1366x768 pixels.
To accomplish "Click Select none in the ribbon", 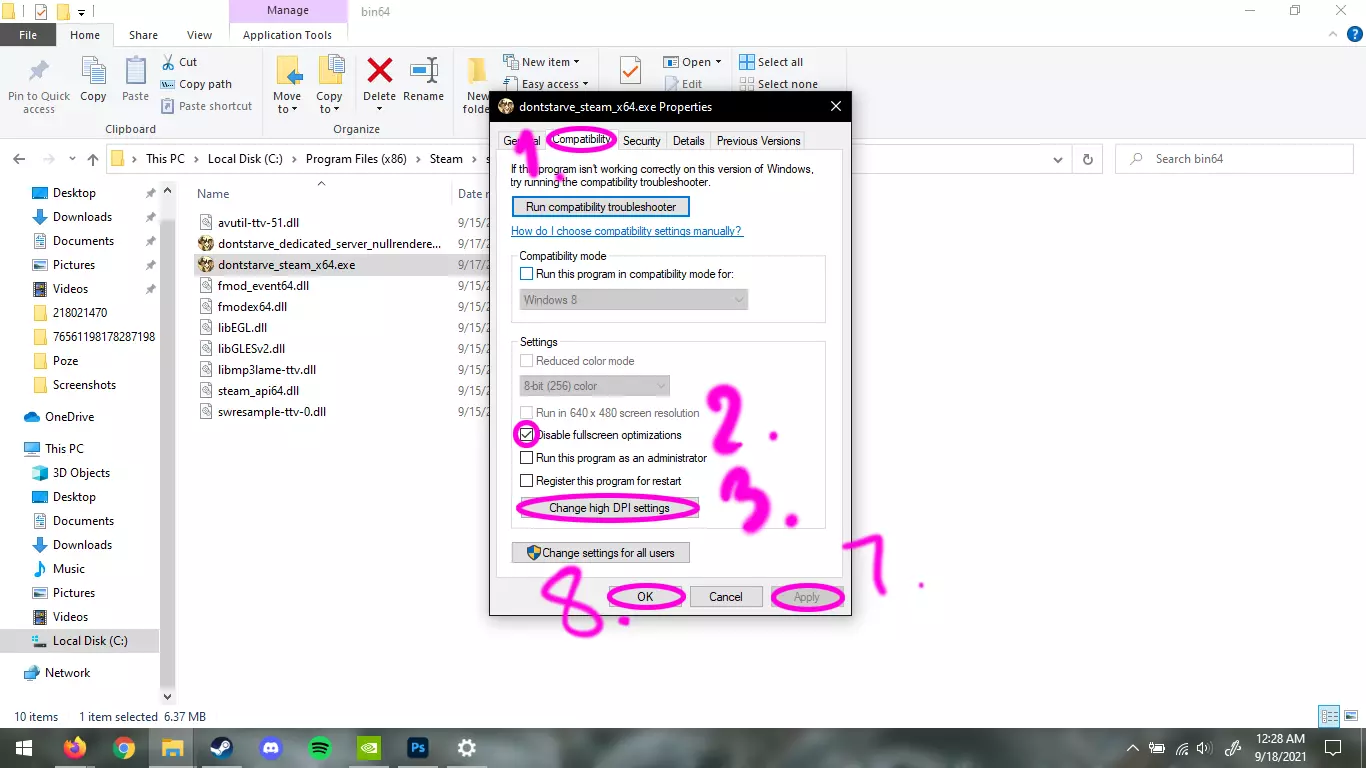I will click(x=787, y=84).
